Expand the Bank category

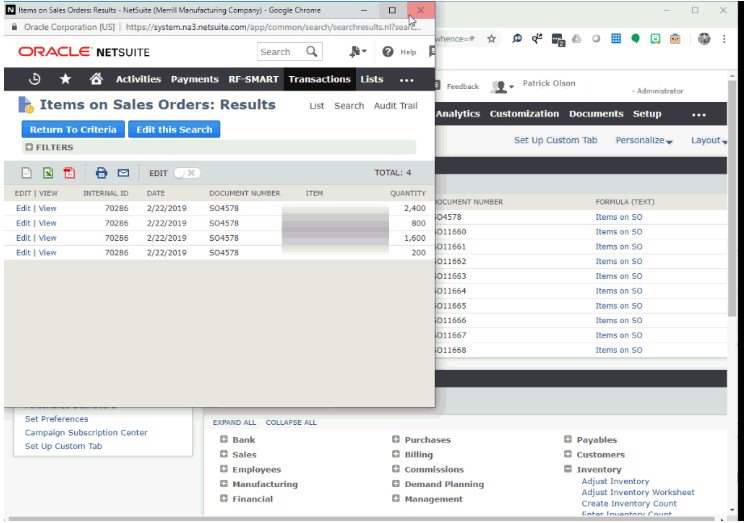point(224,439)
